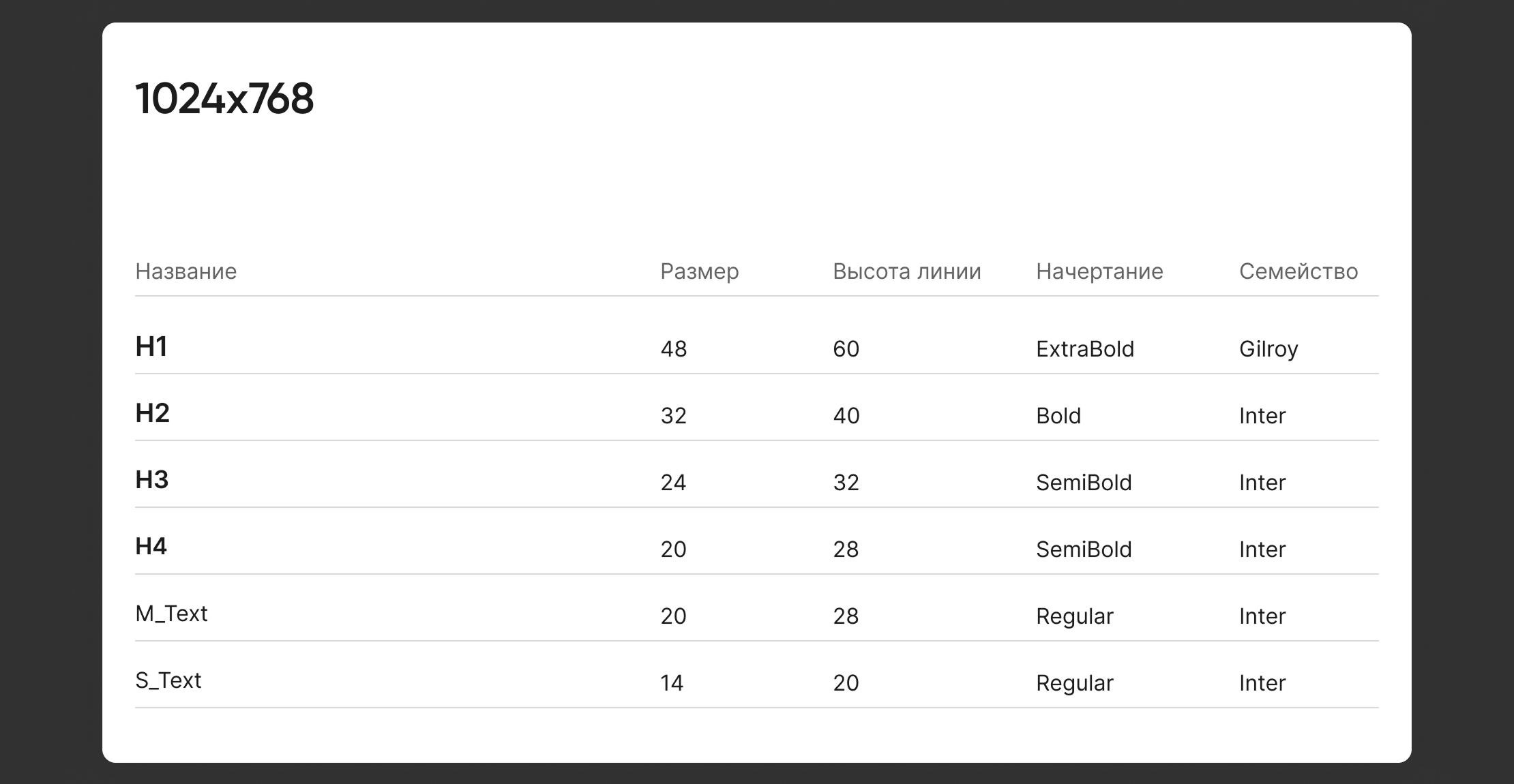Click the 1024x768 heading

tap(224, 99)
